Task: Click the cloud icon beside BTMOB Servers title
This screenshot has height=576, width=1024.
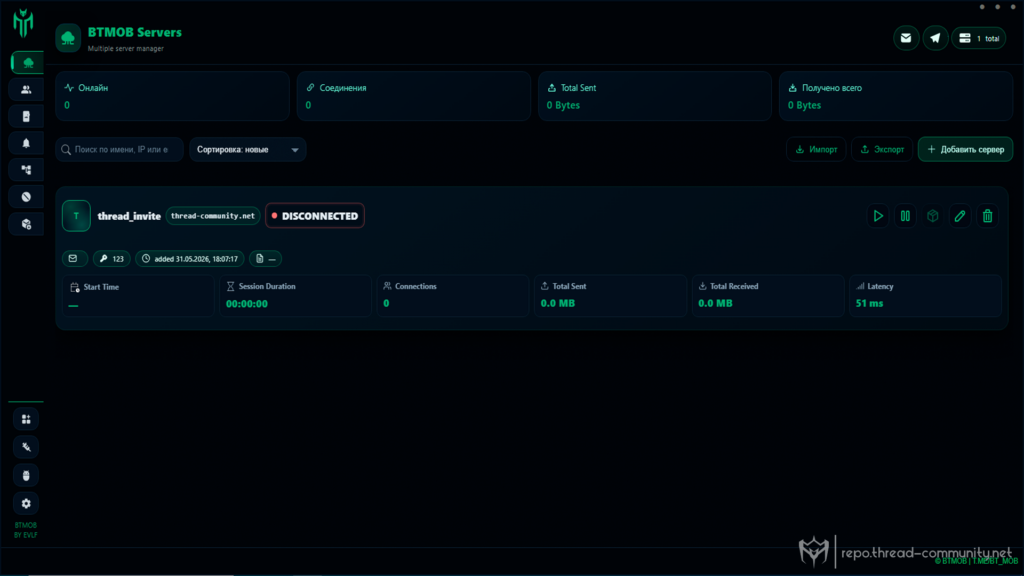Action: pos(68,39)
